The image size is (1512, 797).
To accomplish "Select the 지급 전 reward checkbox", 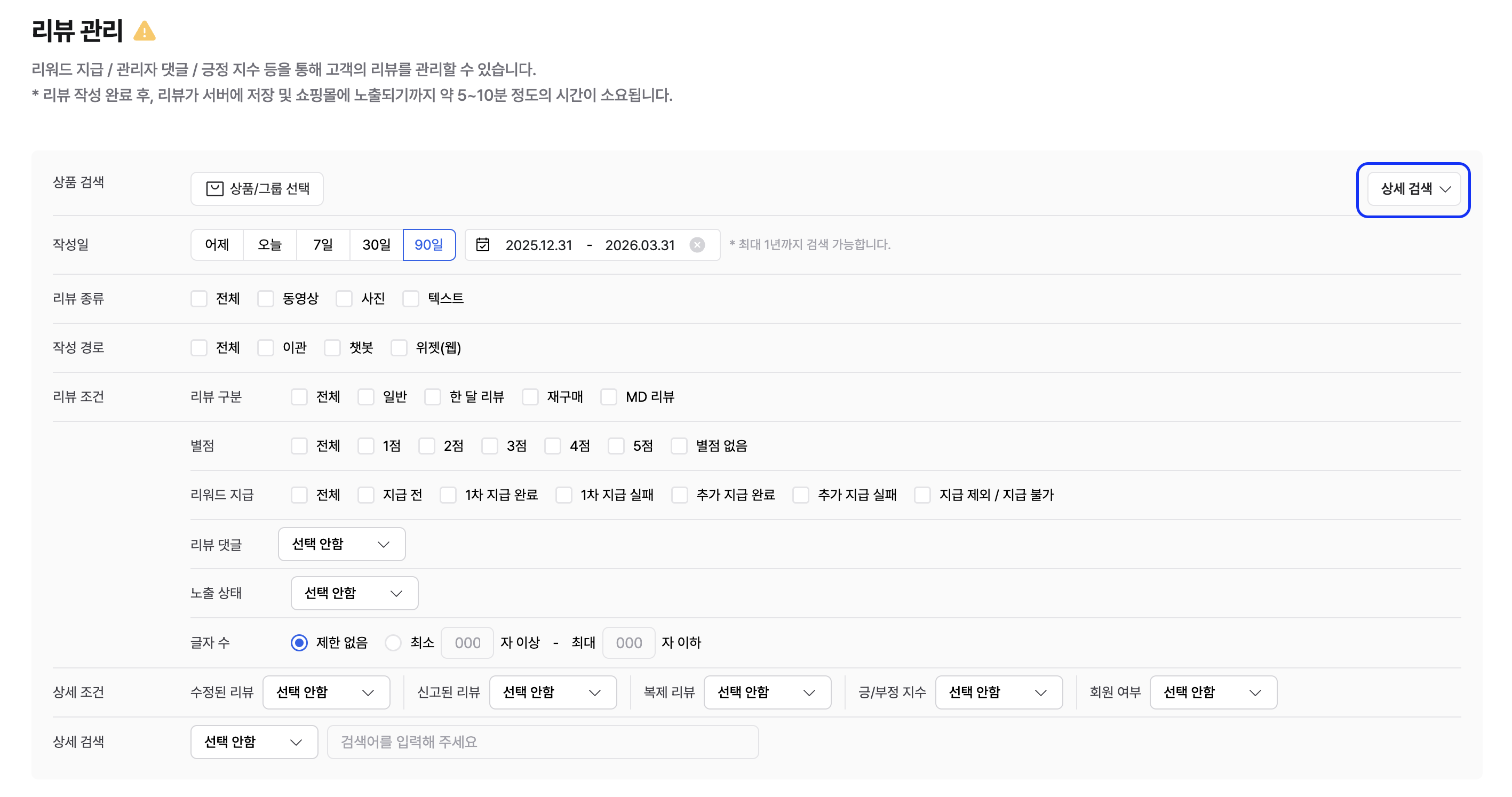I will point(366,496).
